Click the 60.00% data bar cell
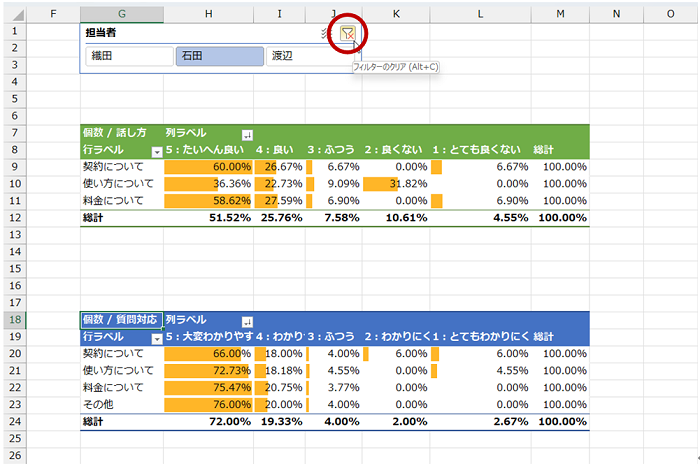This screenshot has width=700, height=466. click(x=208, y=167)
